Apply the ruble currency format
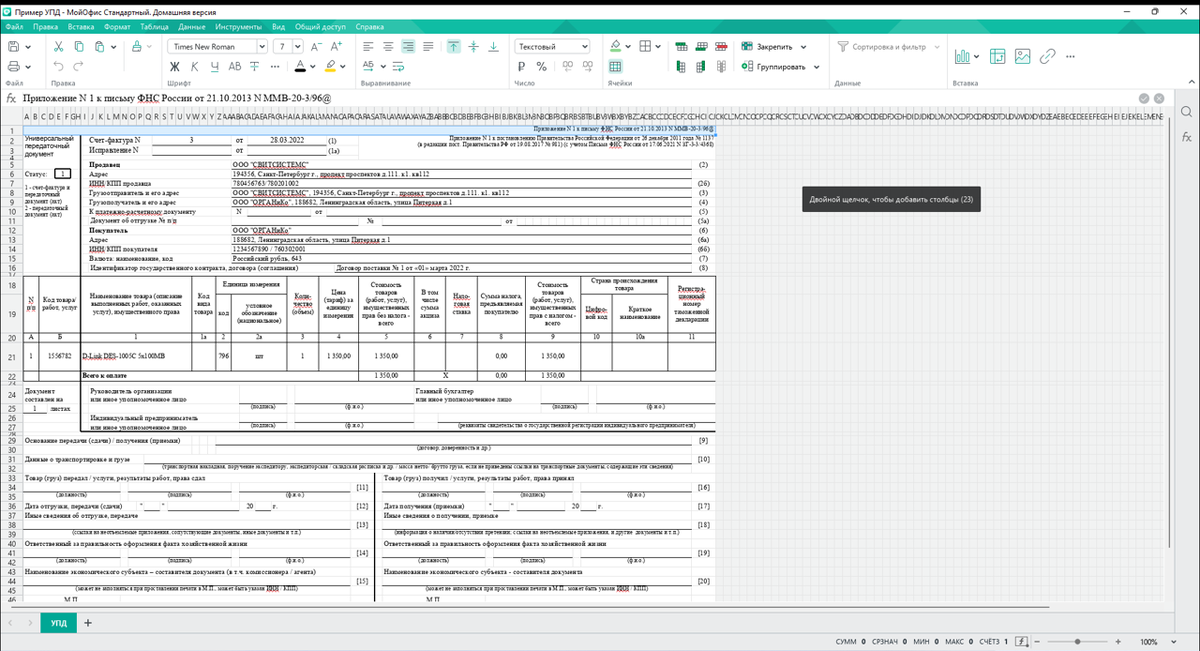 pyautogui.click(x=523, y=66)
